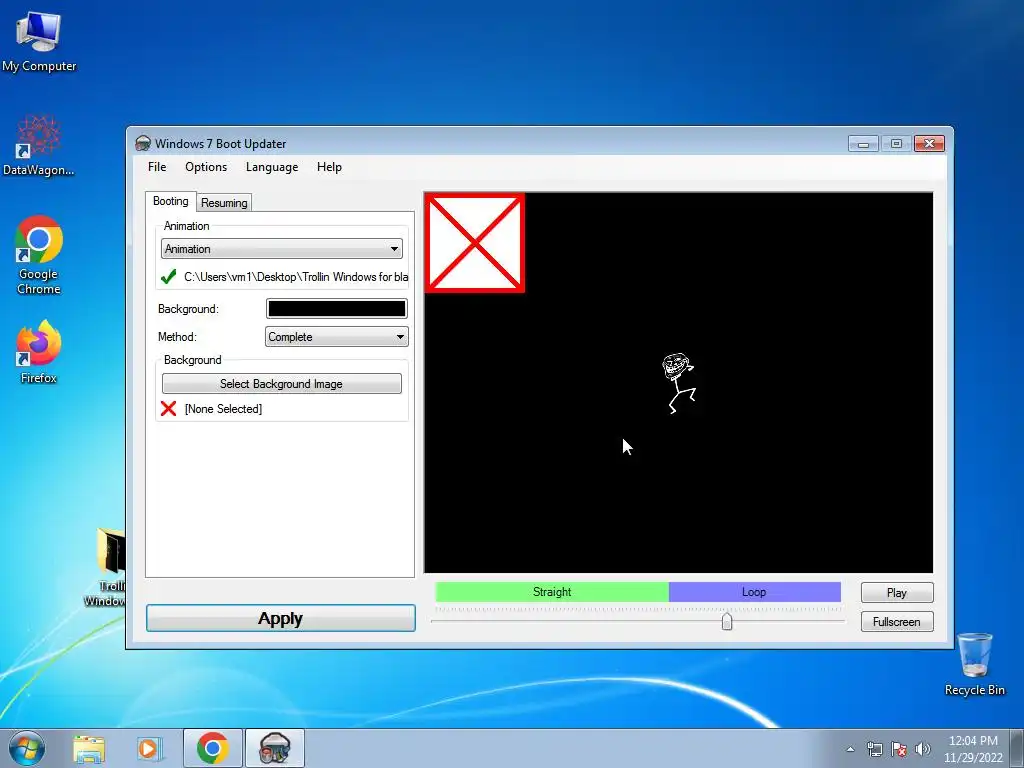Screen dimensions: 1024x768
Task: Show hidden system tray icons
Action: point(850,749)
